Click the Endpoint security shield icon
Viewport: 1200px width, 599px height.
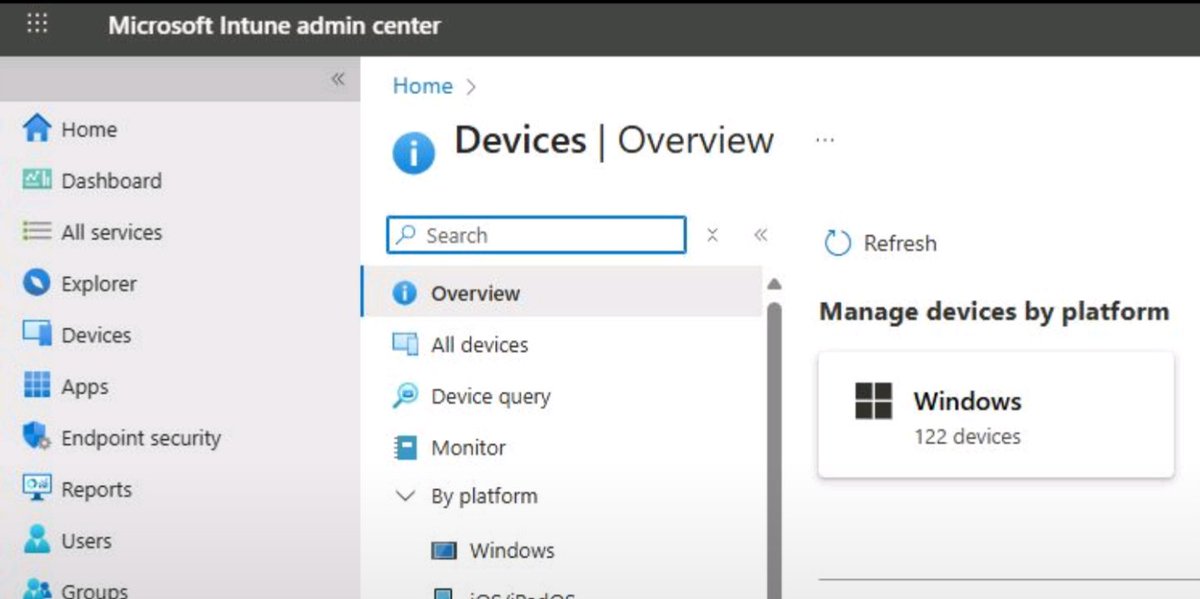click(x=37, y=437)
